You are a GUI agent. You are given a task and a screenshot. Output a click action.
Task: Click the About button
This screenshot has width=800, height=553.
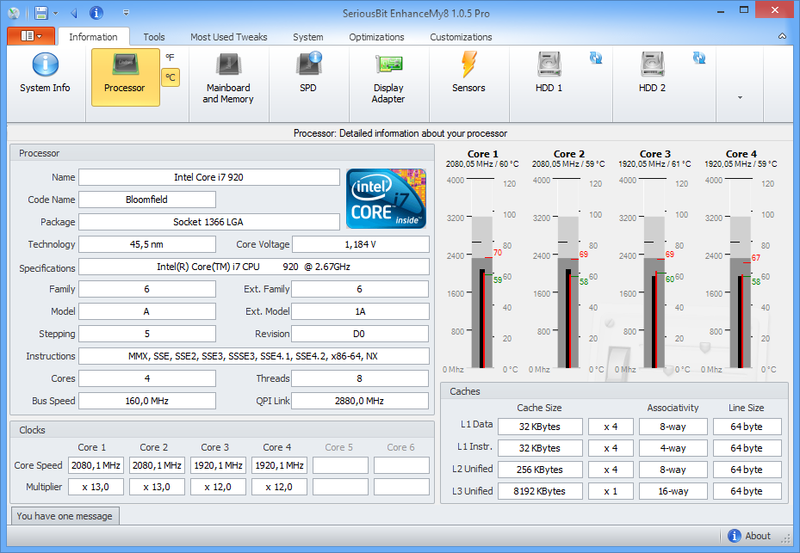click(x=749, y=536)
